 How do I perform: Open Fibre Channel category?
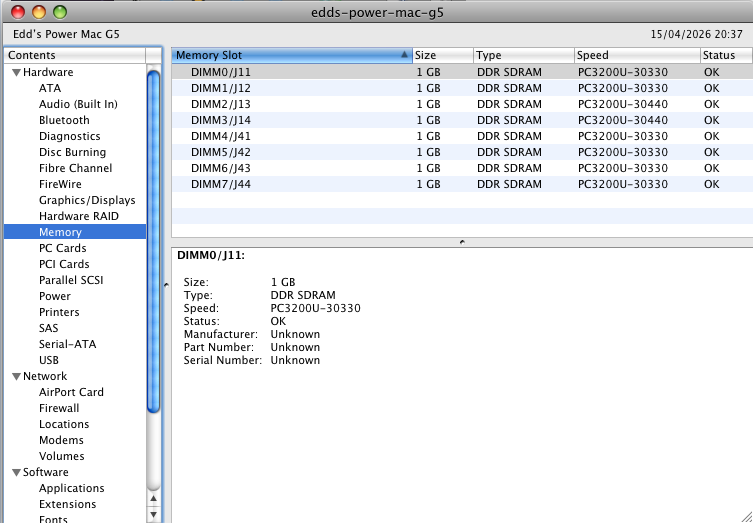[75, 168]
